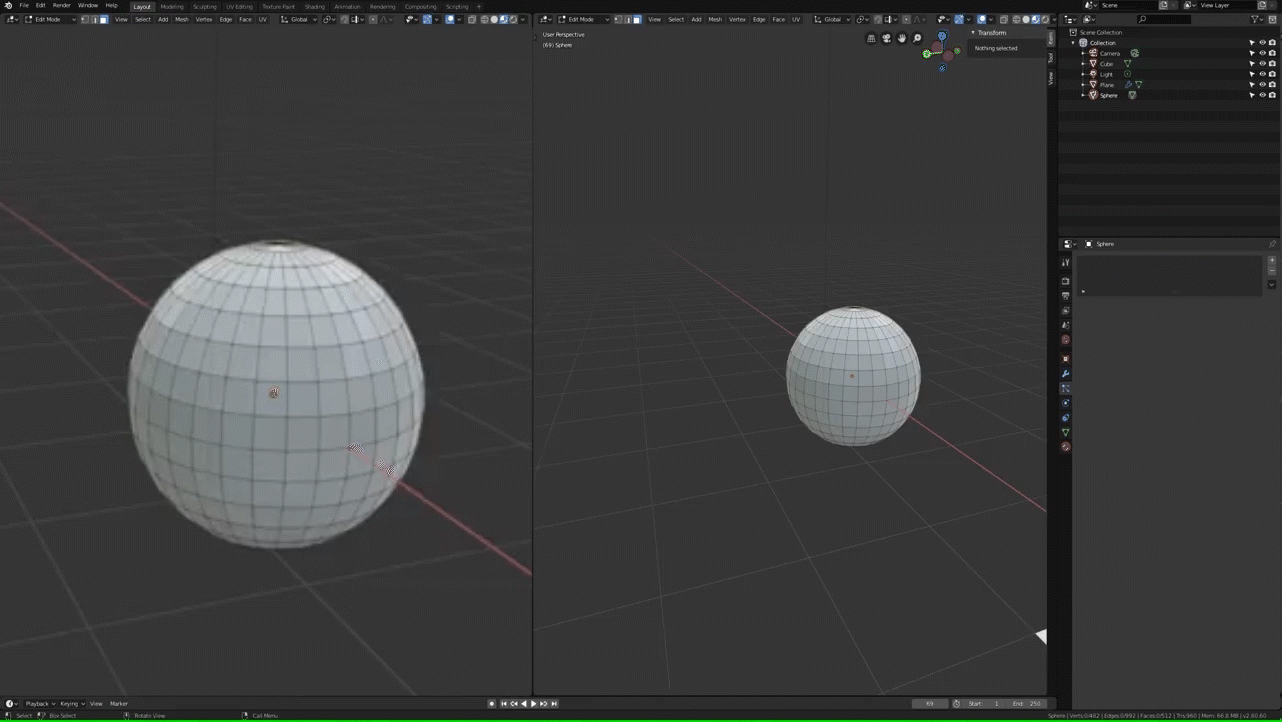Open the File menu
This screenshot has height=722, width=1282.
24,6
